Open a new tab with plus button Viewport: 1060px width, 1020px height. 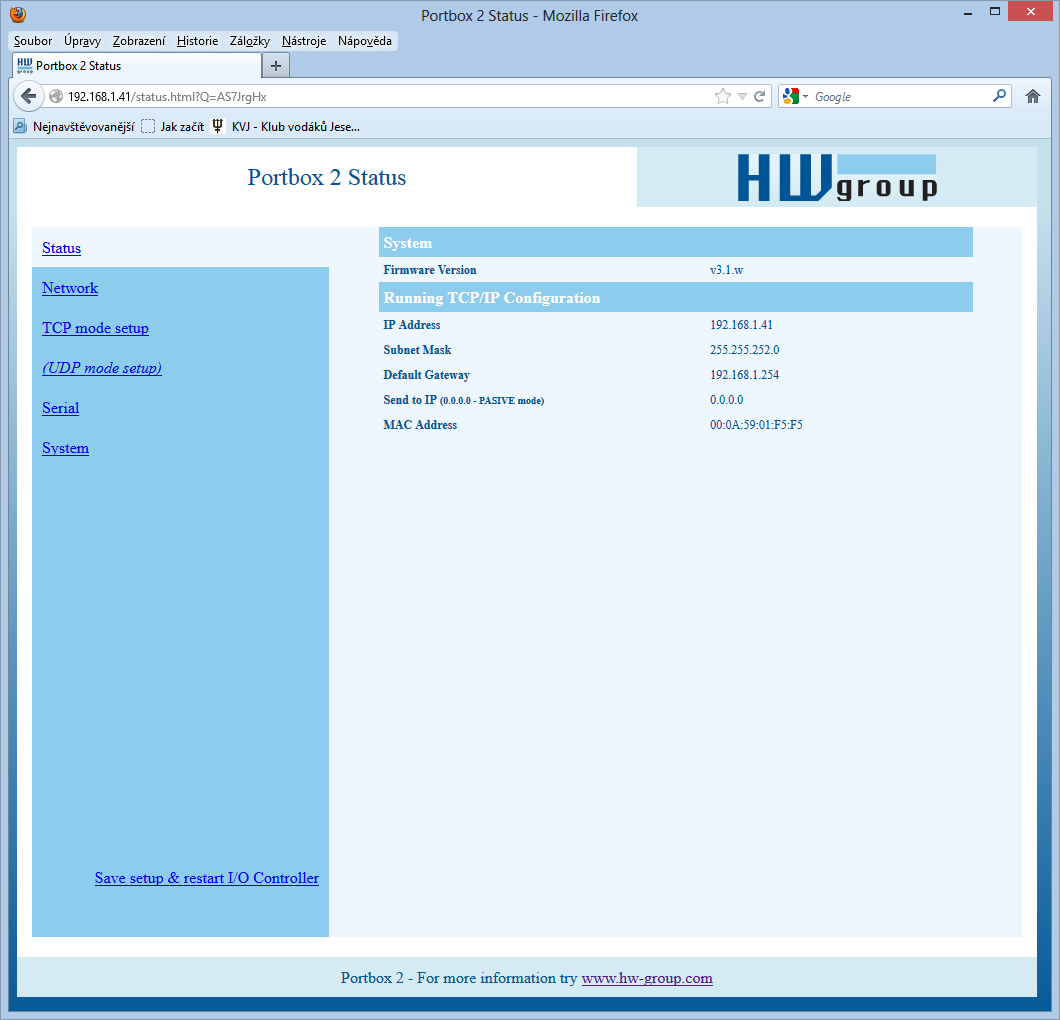pyautogui.click(x=276, y=66)
